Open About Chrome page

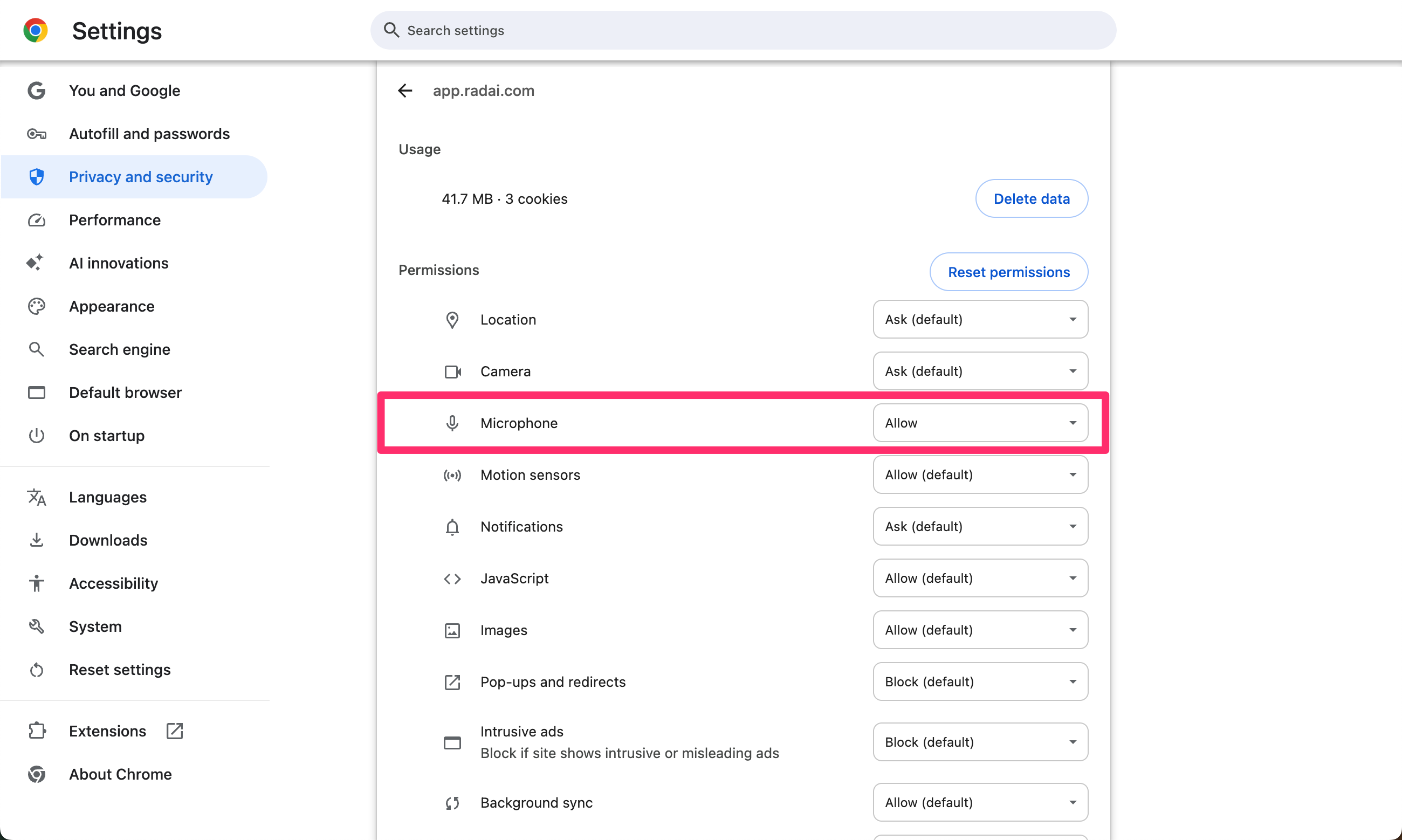(x=134, y=774)
